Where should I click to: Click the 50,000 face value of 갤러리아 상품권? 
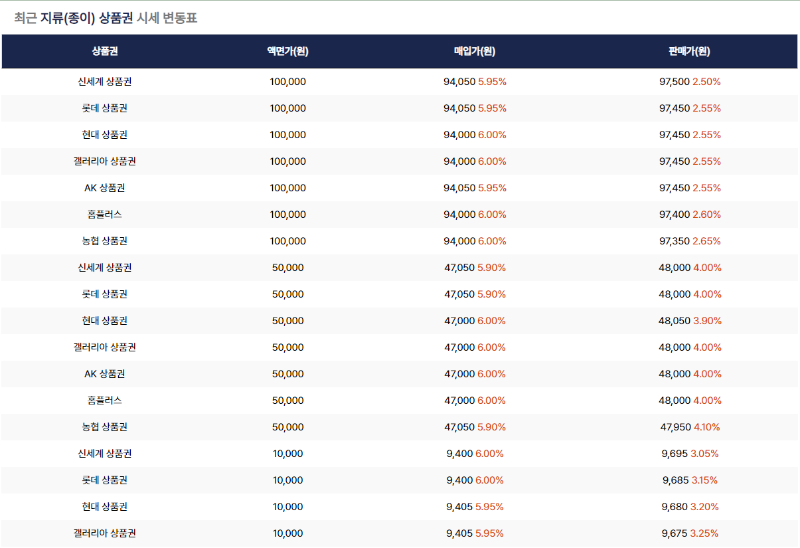[x=288, y=347]
